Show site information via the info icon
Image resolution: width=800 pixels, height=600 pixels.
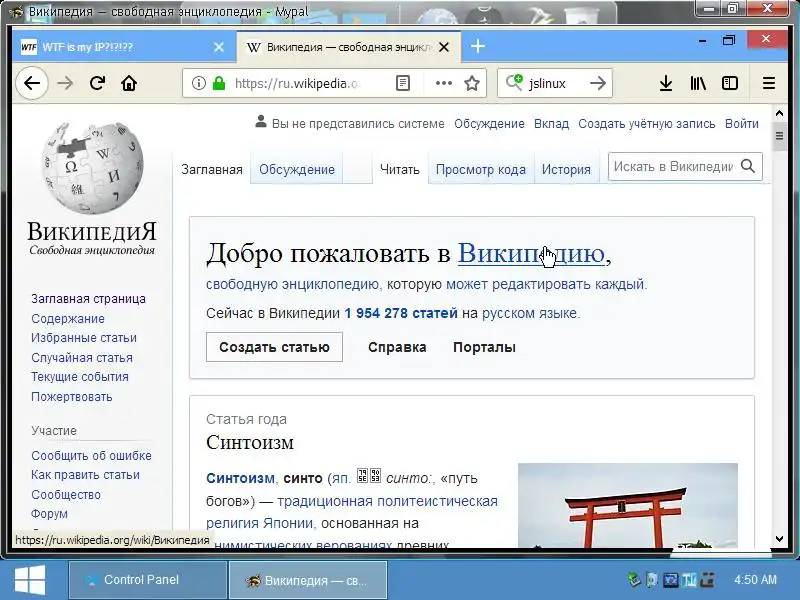click(198, 83)
